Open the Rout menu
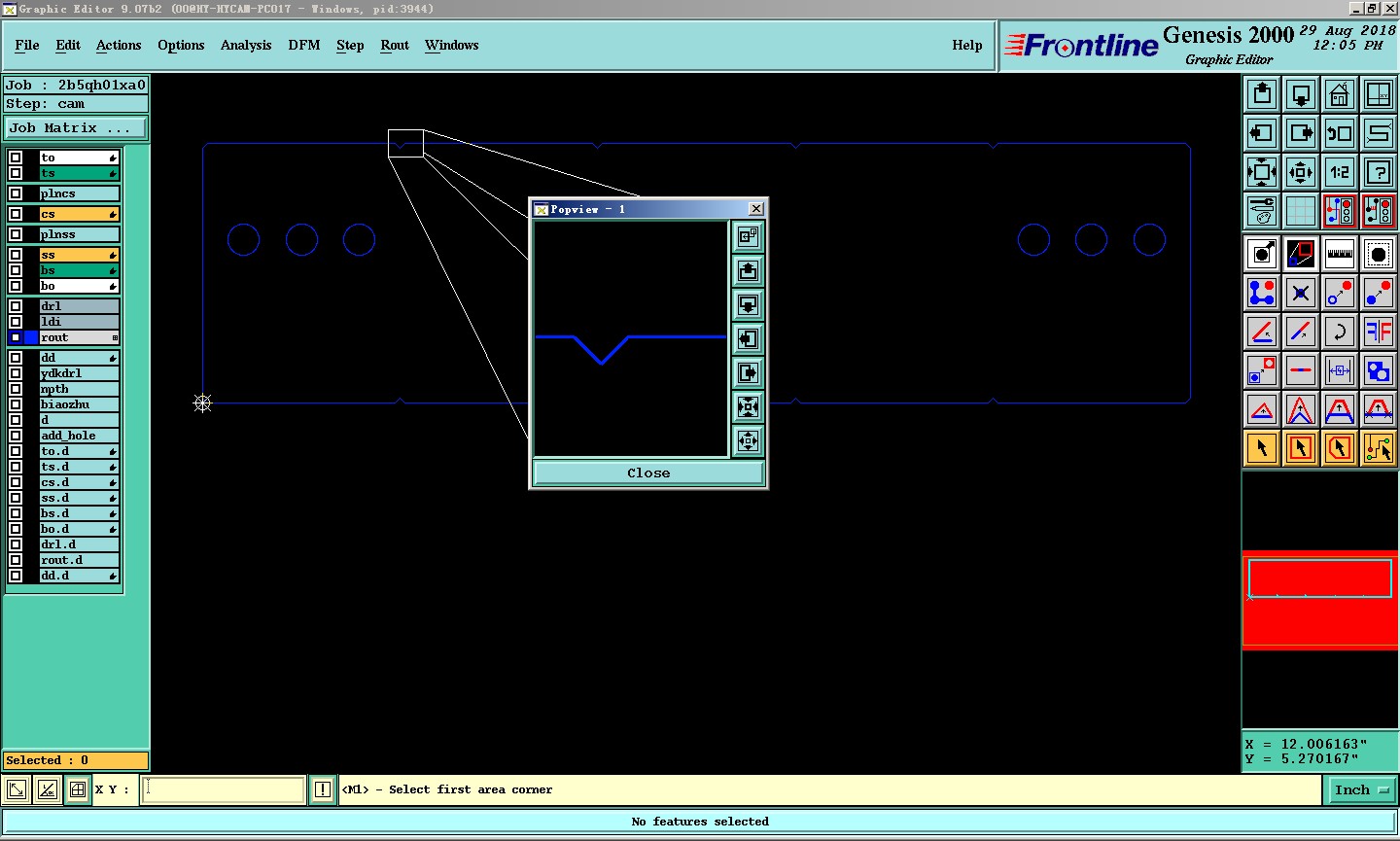 coord(395,45)
